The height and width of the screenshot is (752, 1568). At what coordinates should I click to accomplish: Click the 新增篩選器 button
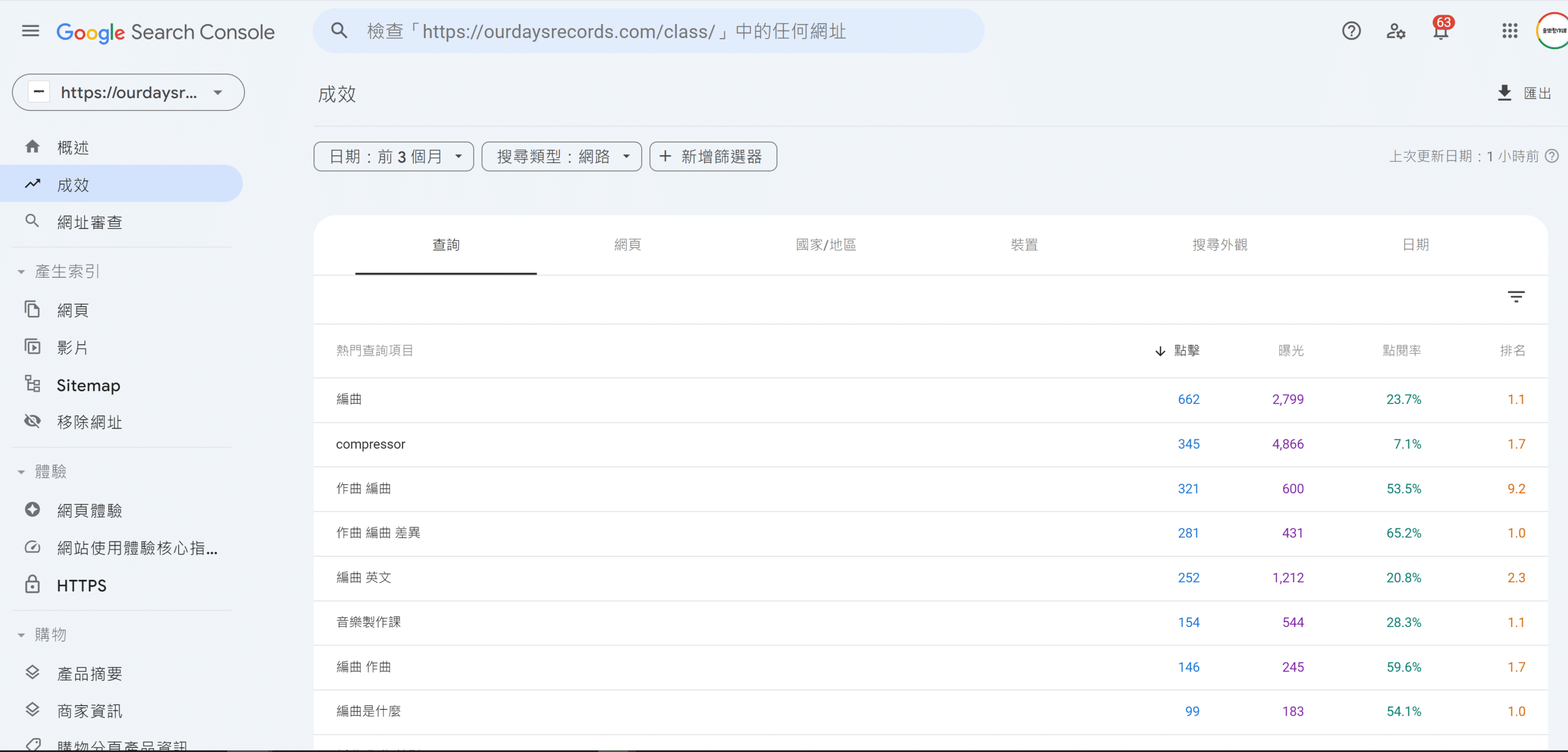713,157
